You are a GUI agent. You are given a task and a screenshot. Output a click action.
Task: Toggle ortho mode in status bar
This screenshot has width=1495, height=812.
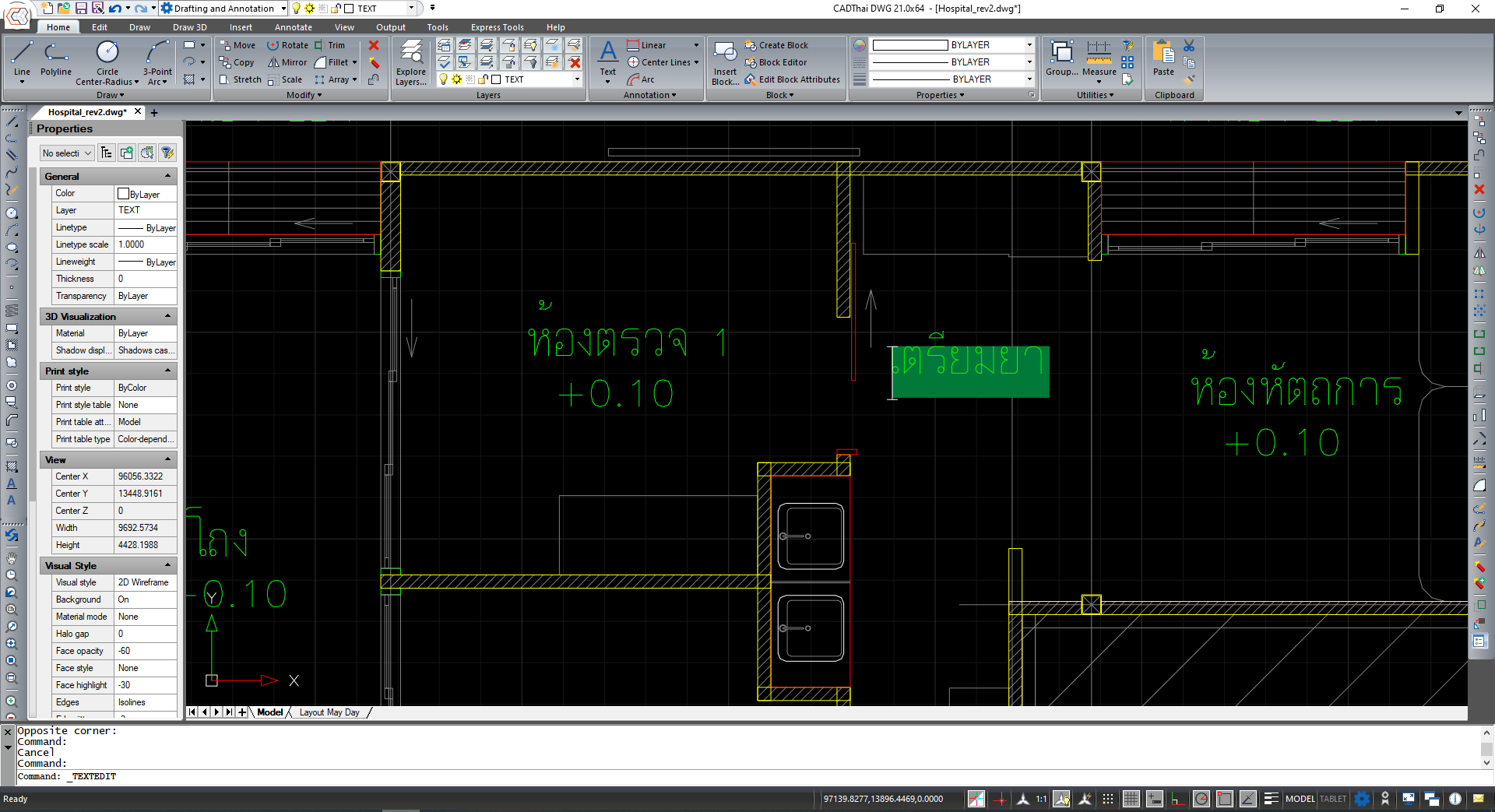1177,799
